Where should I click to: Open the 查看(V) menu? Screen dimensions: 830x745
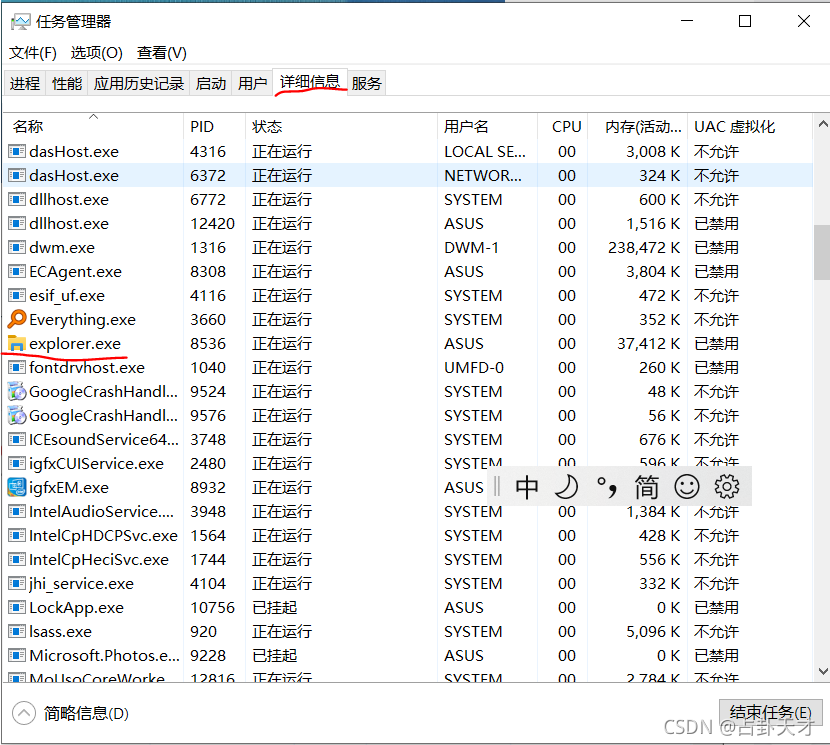click(161, 53)
